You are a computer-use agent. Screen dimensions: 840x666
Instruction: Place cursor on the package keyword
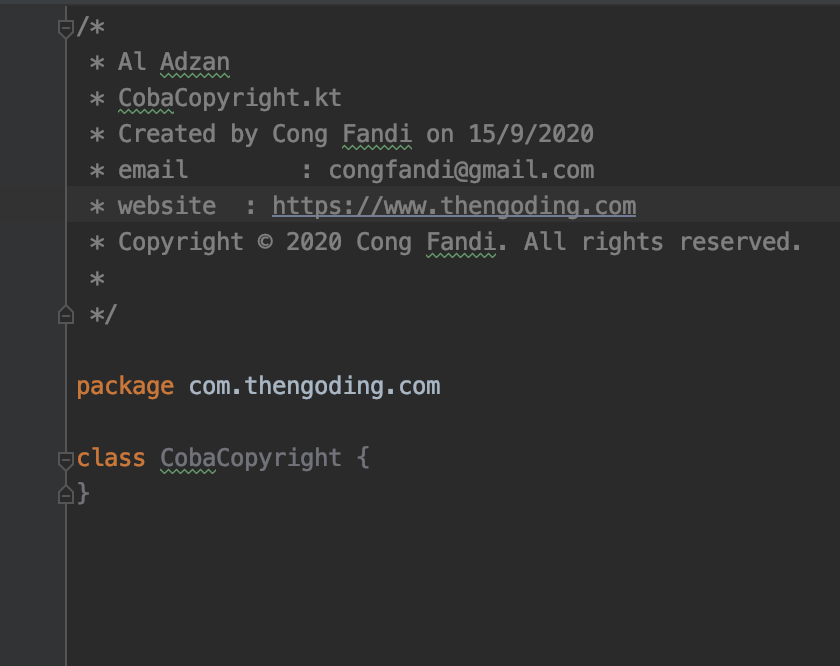pyautogui.click(x=125, y=387)
